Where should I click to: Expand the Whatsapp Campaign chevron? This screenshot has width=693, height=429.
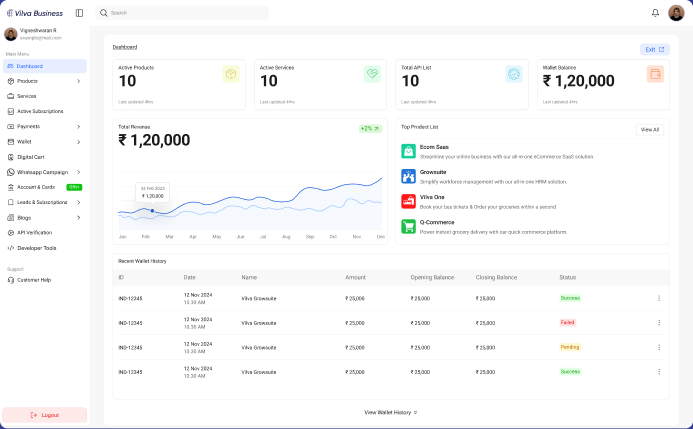click(x=78, y=172)
